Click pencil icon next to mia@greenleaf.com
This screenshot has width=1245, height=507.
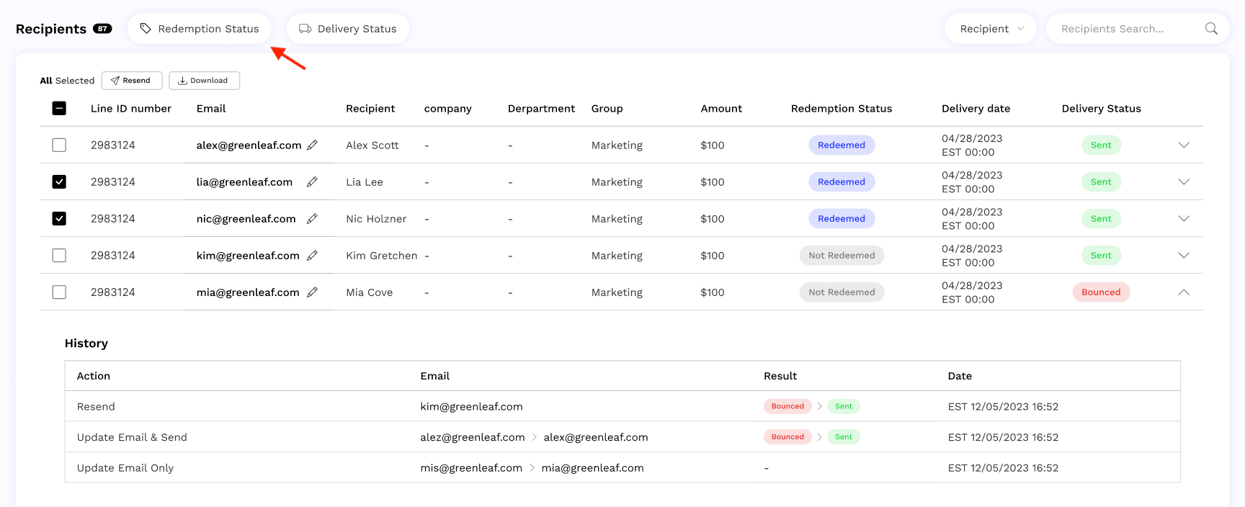click(x=312, y=292)
